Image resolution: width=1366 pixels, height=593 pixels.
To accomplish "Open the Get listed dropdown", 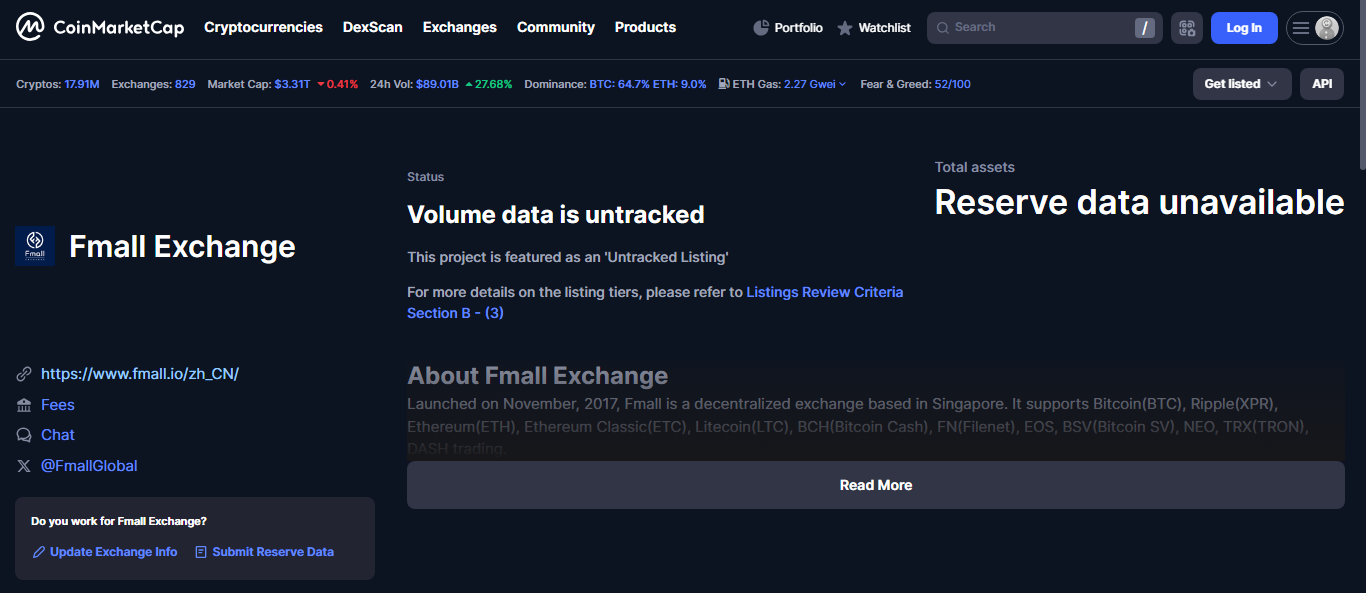I will 1240,83.
